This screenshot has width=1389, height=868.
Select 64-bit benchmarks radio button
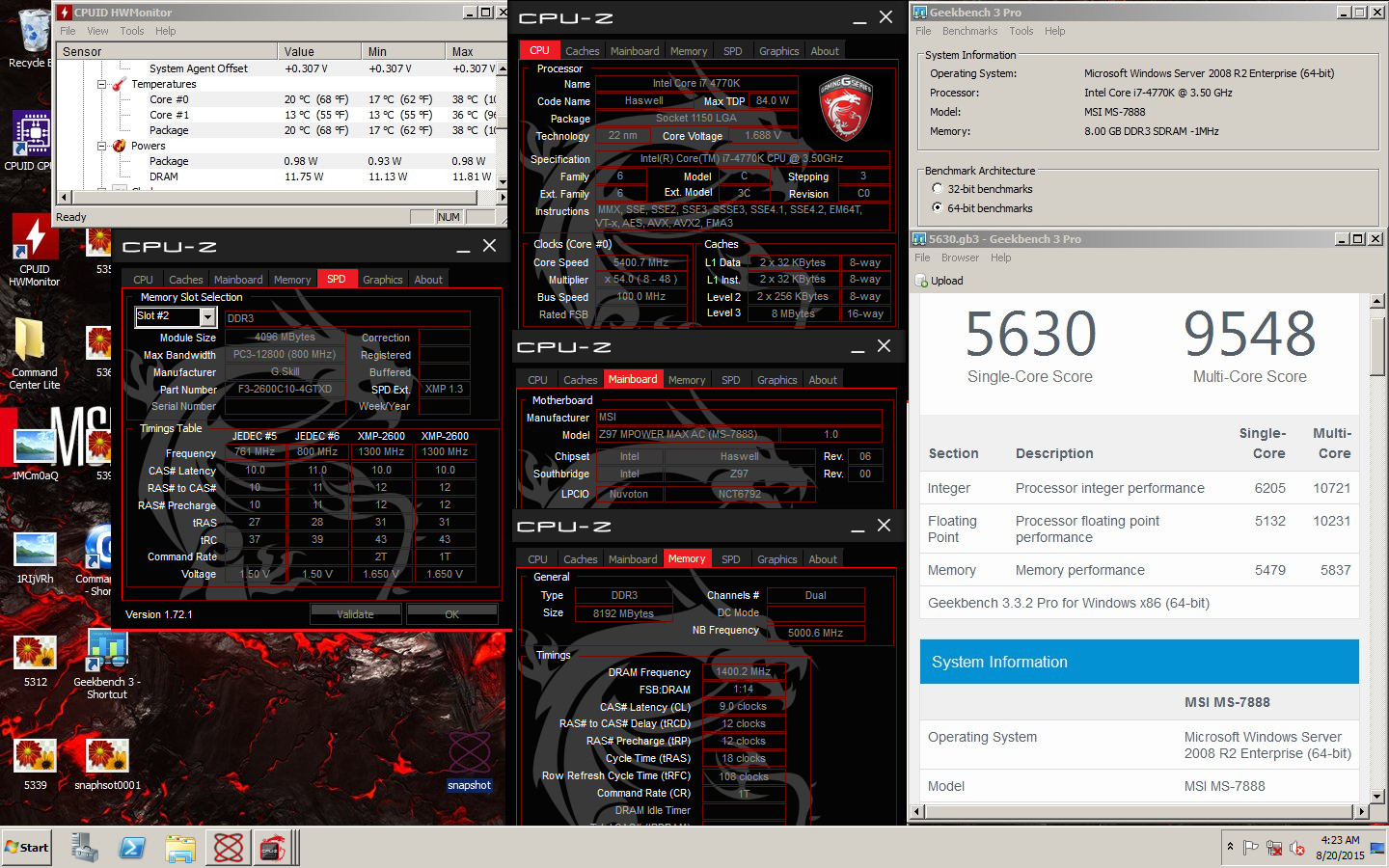[x=937, y=207]
